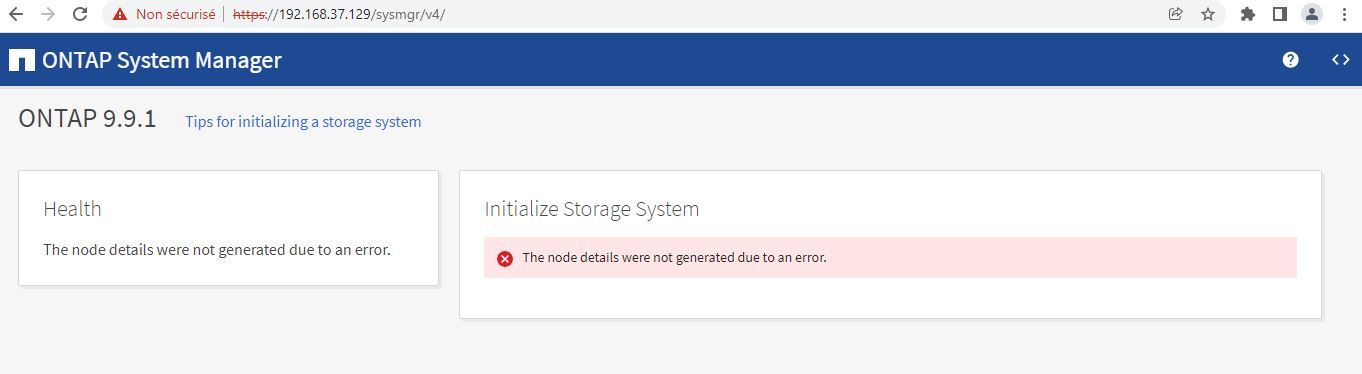This screenshot has height=374, width=1362.
Task: Open Tips for initializing a storage system
Action: click(303, 122)
